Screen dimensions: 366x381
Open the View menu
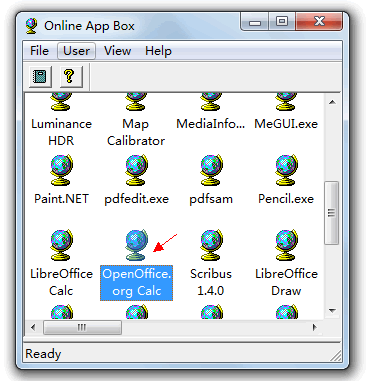point(117,51)
